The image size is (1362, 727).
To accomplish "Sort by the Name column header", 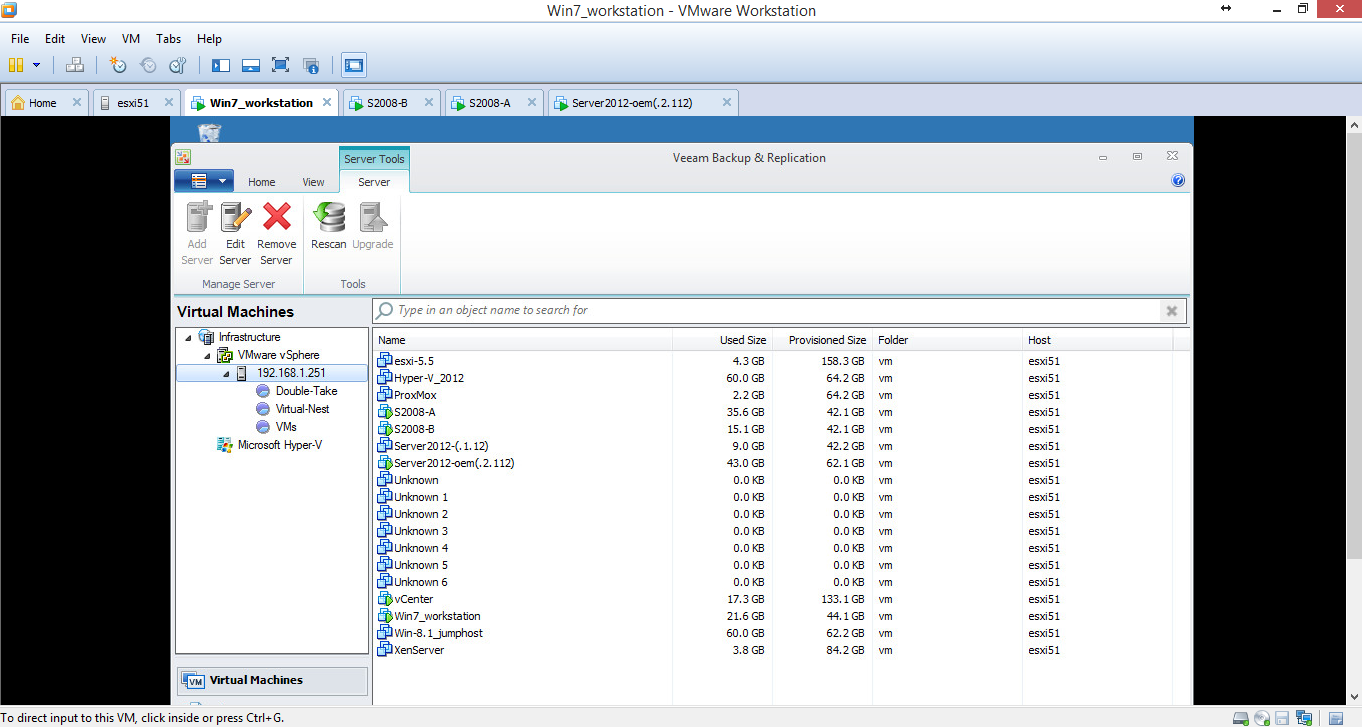I will pyautogui.click(x=523, y=340).
